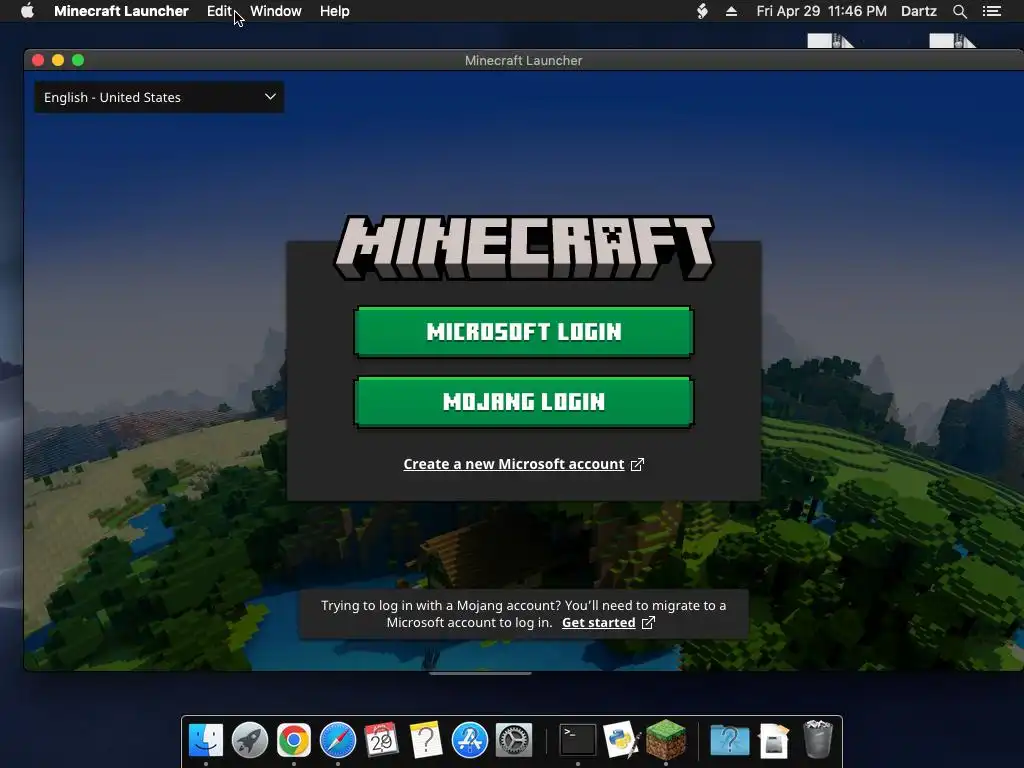Open the Get started migration link
The image size is (1024, 768).
click(598, 622)
